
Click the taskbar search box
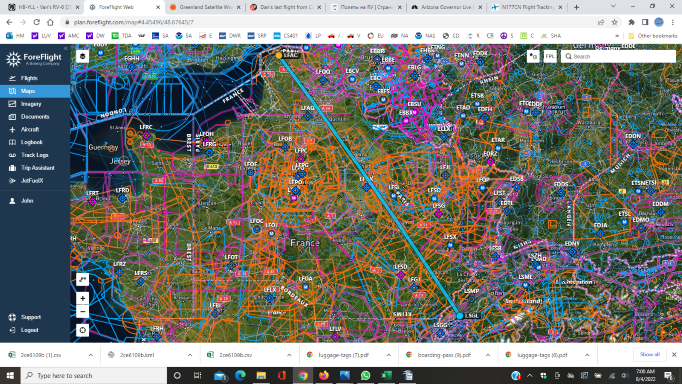[x=94, y=375]
